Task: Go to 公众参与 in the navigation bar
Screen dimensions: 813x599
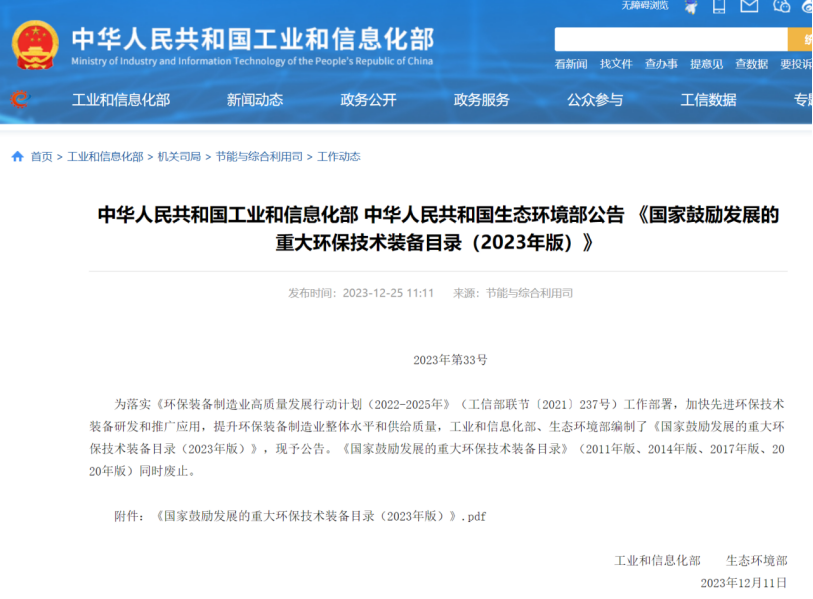Action: pos(595,100)
